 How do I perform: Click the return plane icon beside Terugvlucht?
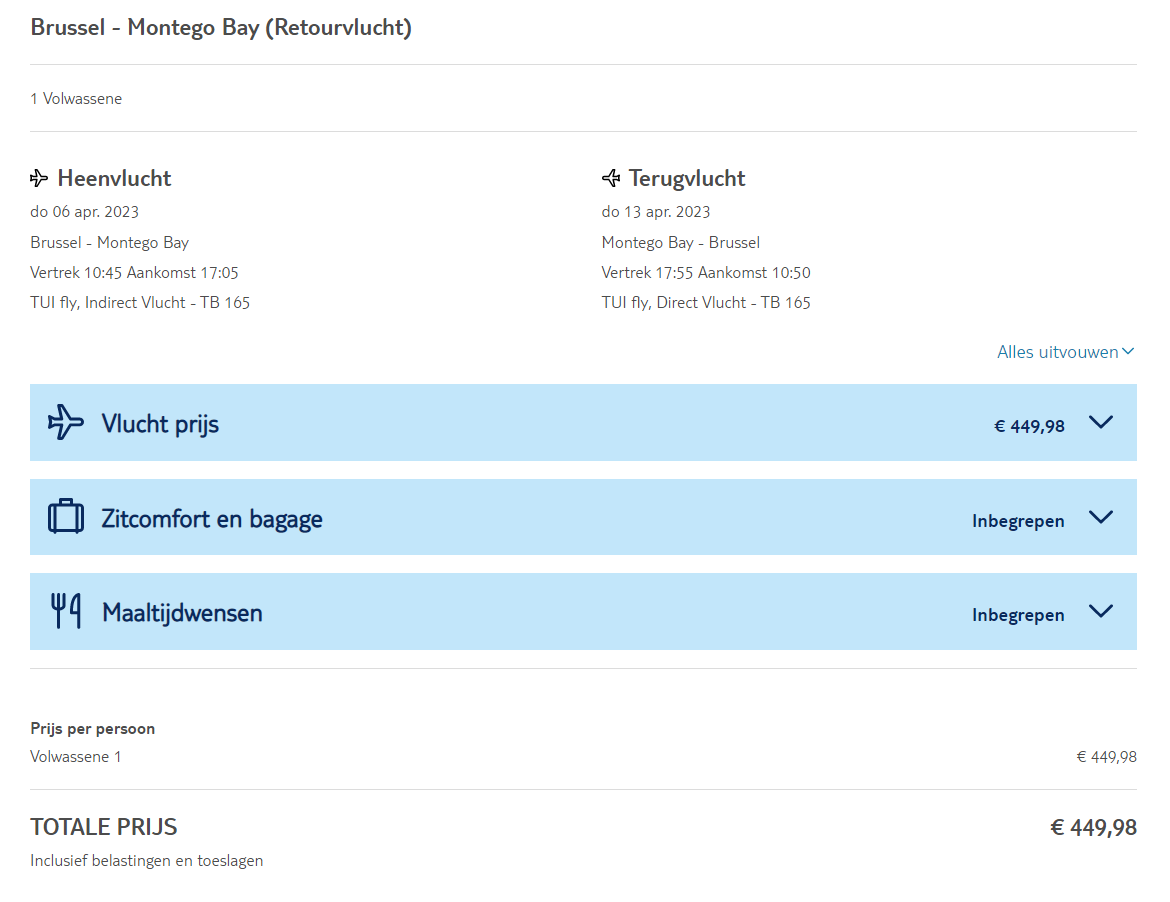611,179
